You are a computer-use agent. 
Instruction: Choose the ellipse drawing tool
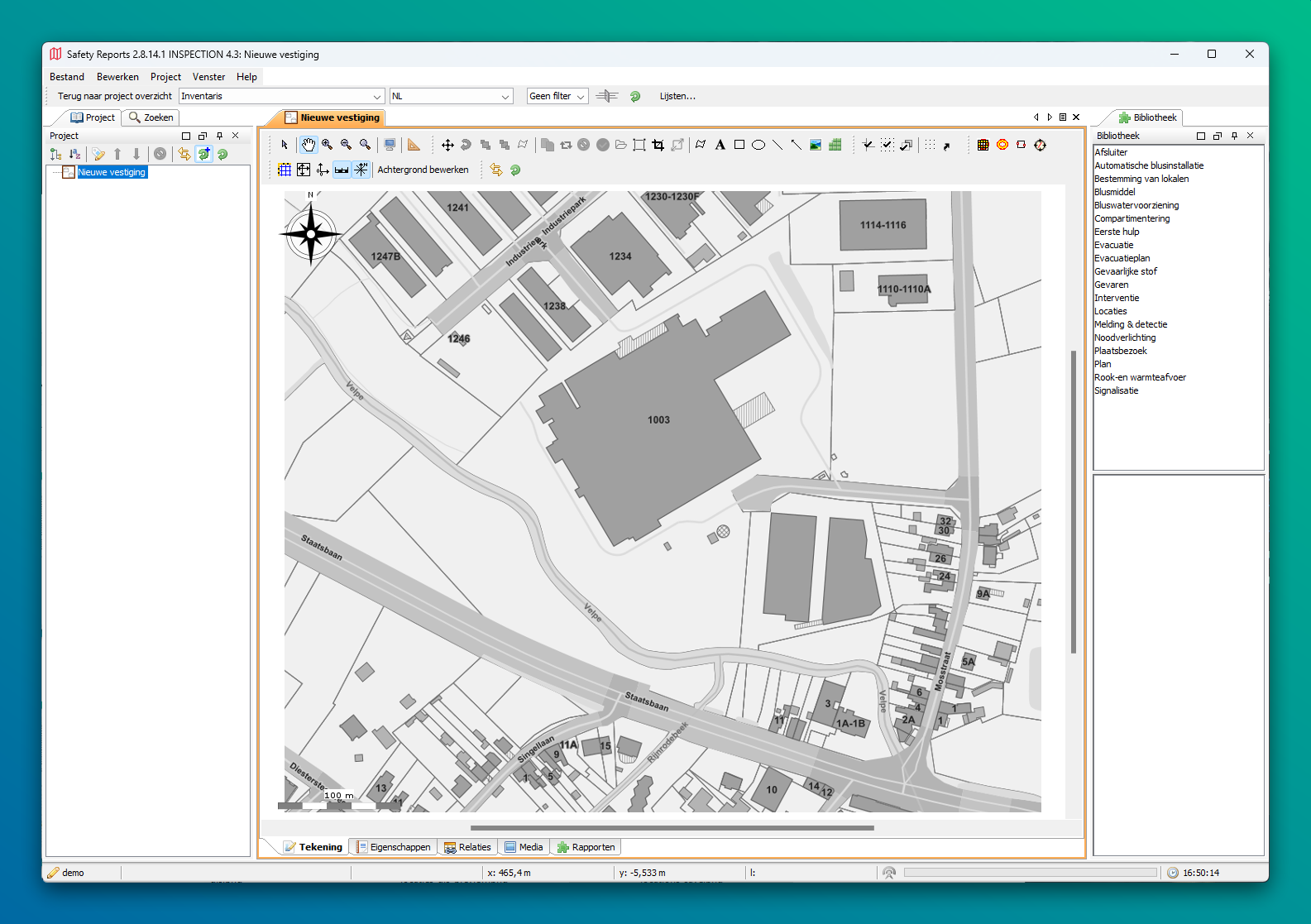758,145
